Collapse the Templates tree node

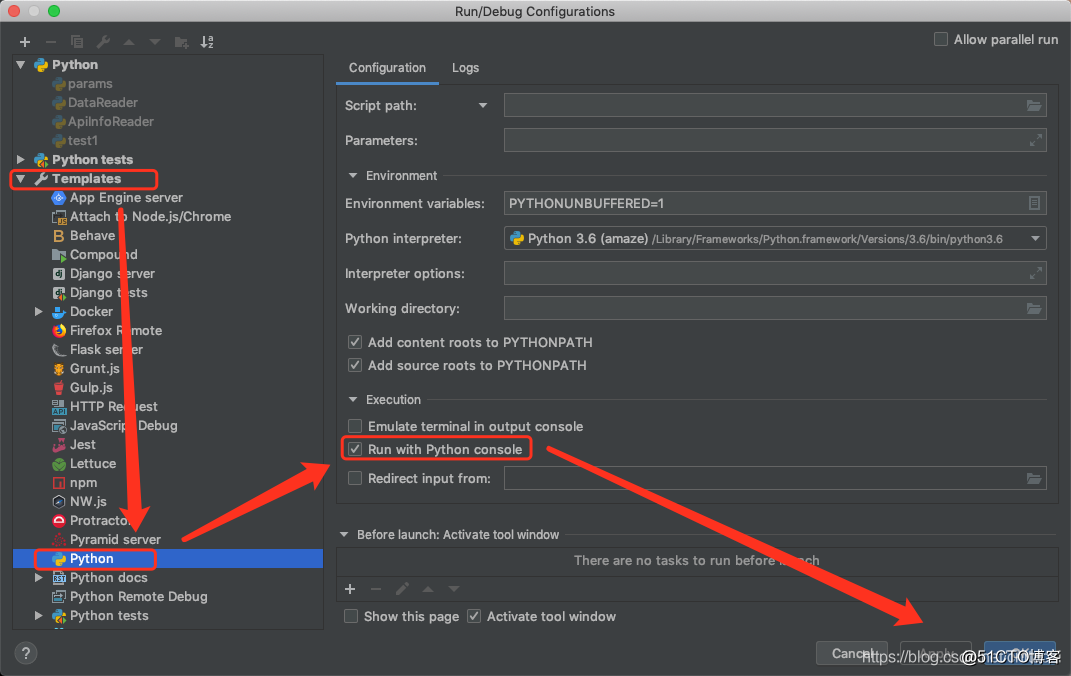pyautogui.click(x=20, y=179)
